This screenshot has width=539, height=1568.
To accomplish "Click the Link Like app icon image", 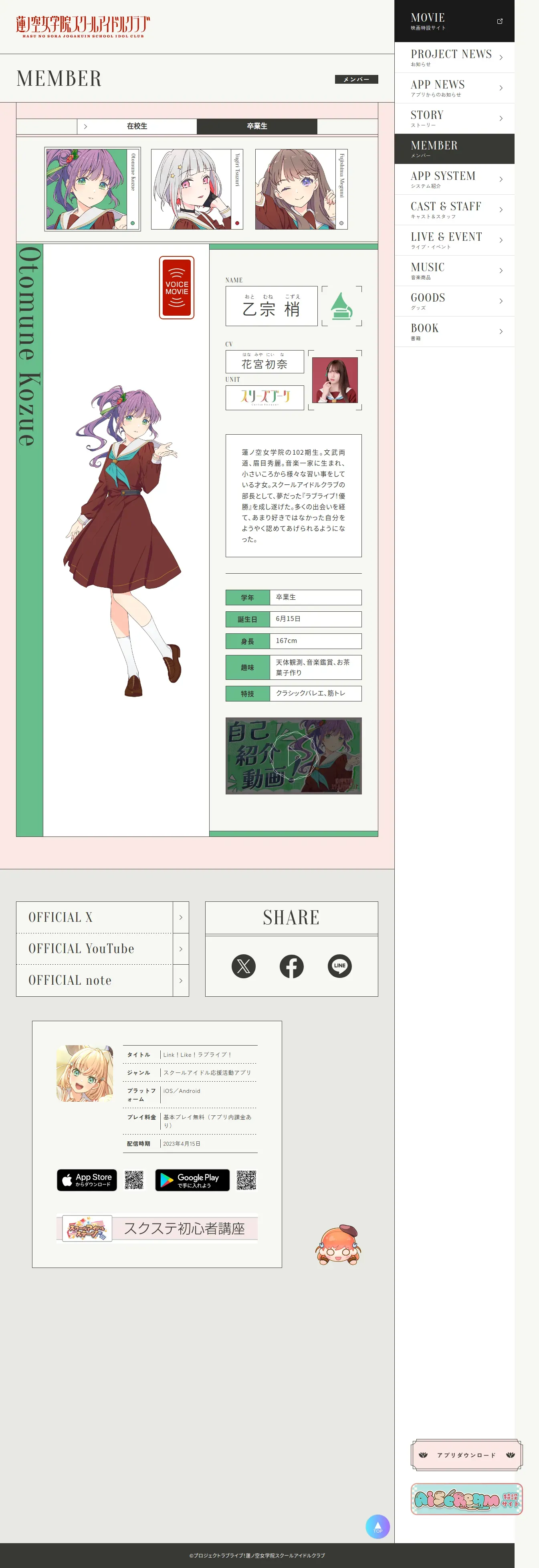I will [85, 1073].
